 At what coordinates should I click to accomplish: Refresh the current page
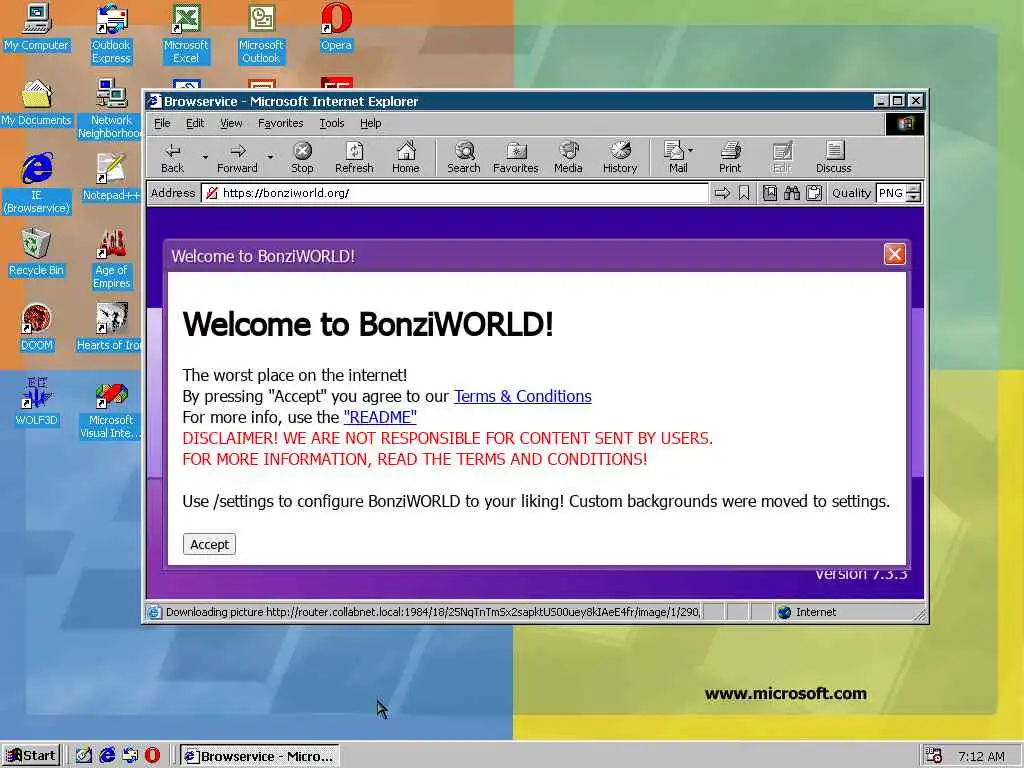[x=354, y=157]
